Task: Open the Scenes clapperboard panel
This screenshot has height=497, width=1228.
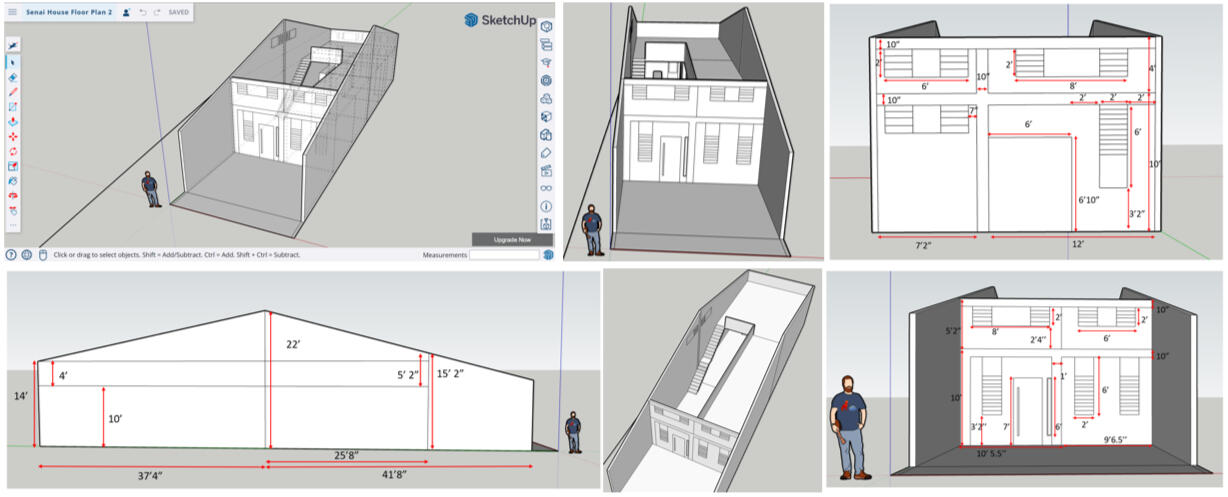Action: (546, 171)
